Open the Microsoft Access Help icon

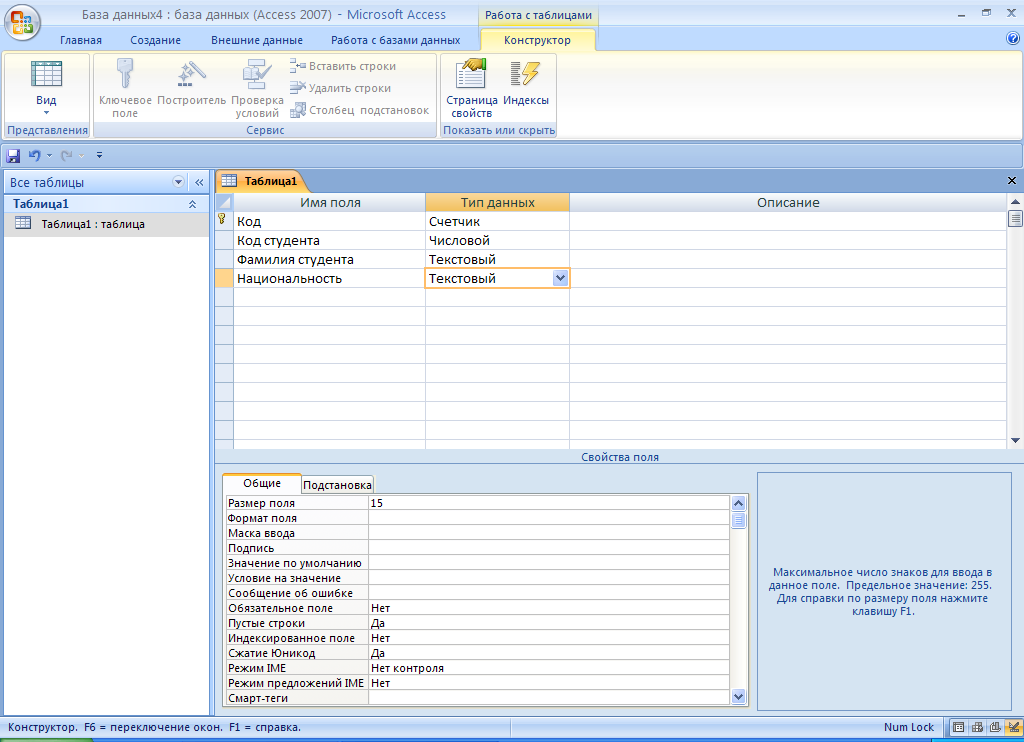(1013, 39)
